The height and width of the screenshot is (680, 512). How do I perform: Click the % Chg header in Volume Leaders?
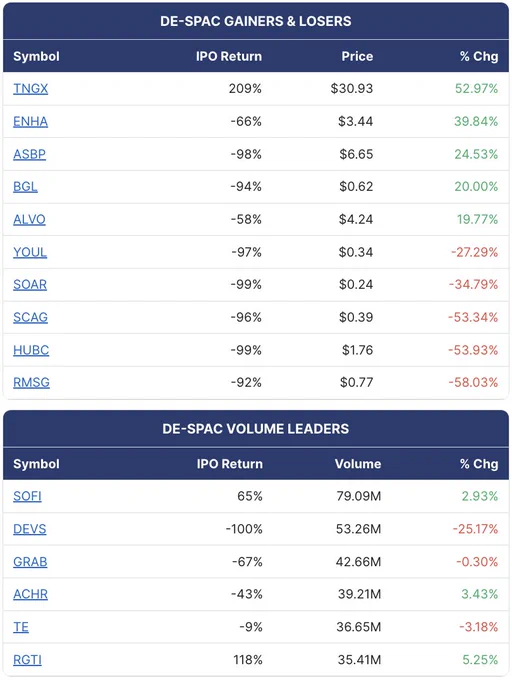[x=479, y=464]
